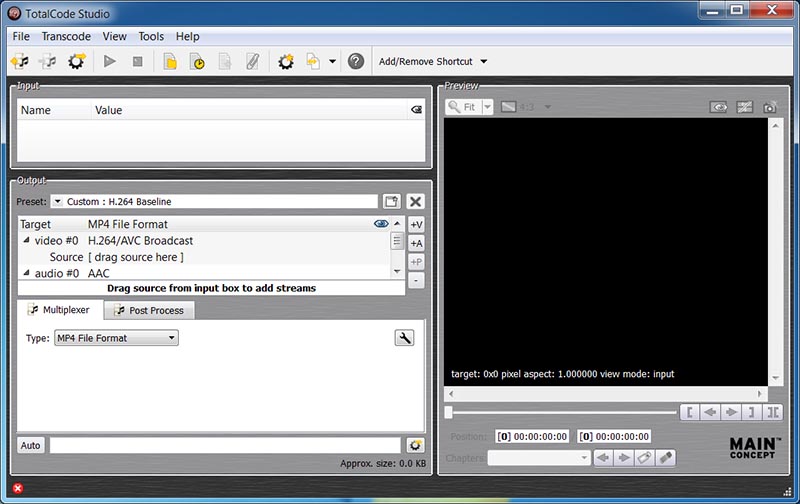Viewport: 800px width, 504px height.
Task: Collapse the audio #0 tree node
Action: point(27,273)
